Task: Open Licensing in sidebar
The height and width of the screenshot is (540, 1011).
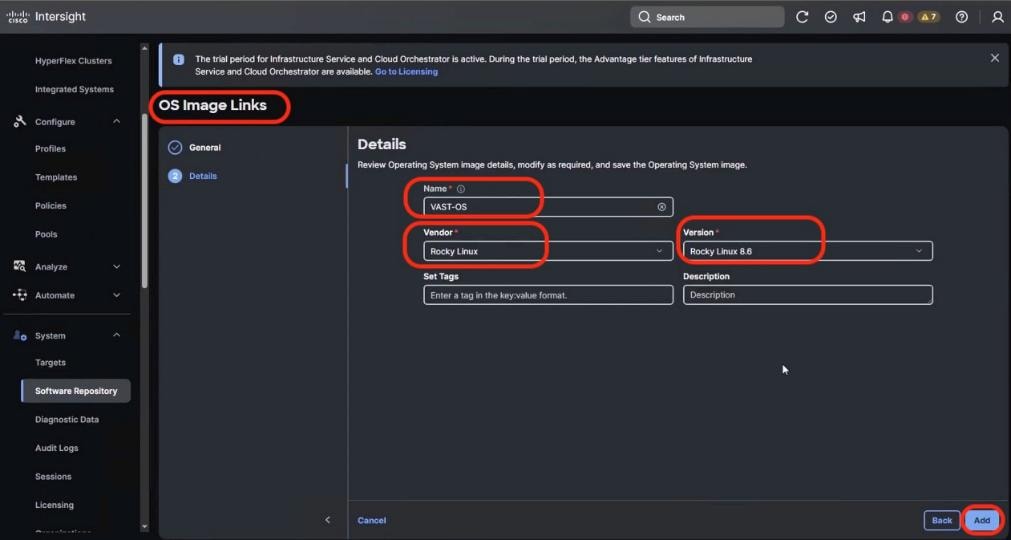Action: (x=54, y=505)
